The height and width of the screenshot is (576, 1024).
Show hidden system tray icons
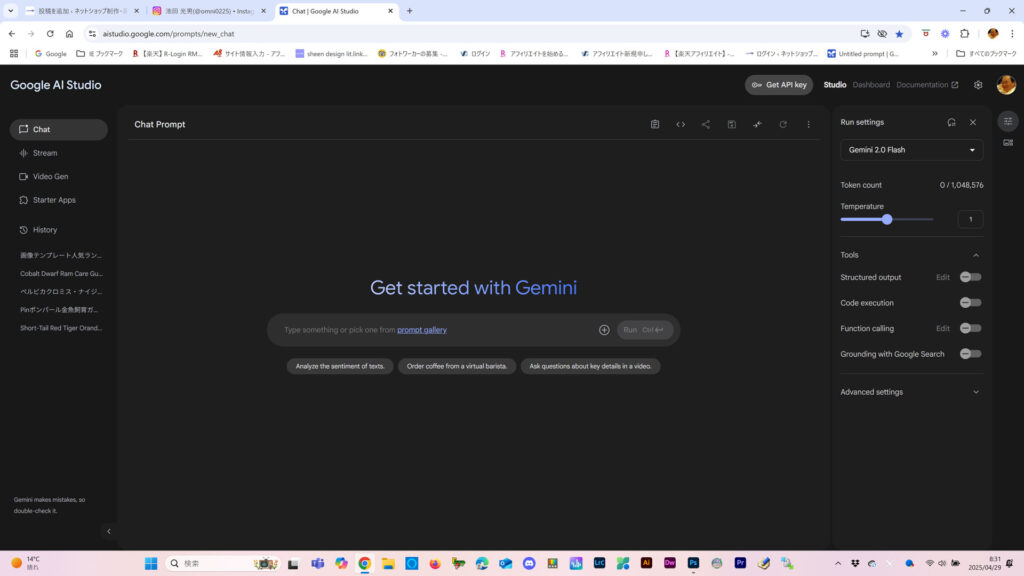tap(838, 563)
